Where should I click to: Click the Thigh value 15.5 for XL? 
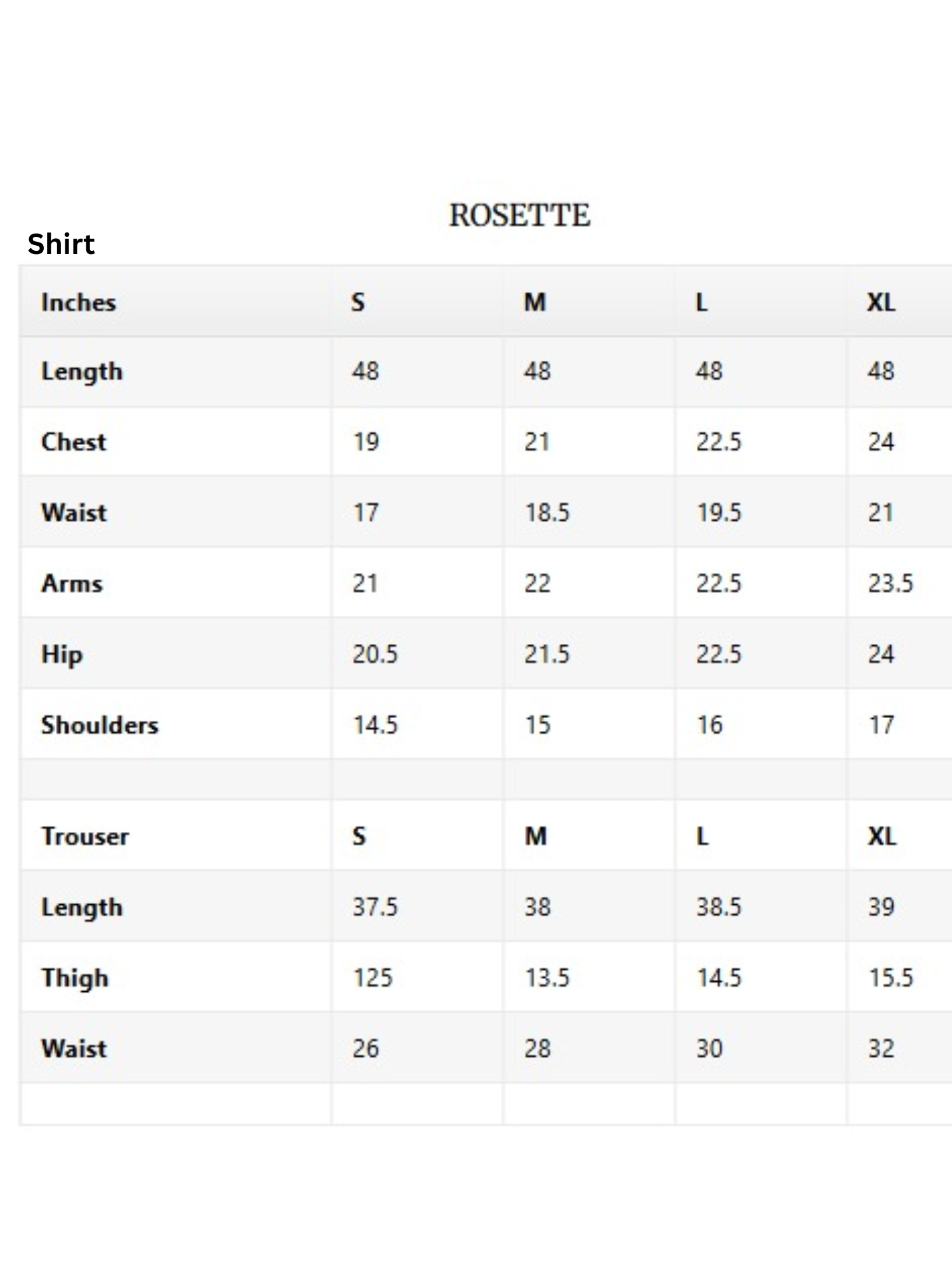[891, 978]
